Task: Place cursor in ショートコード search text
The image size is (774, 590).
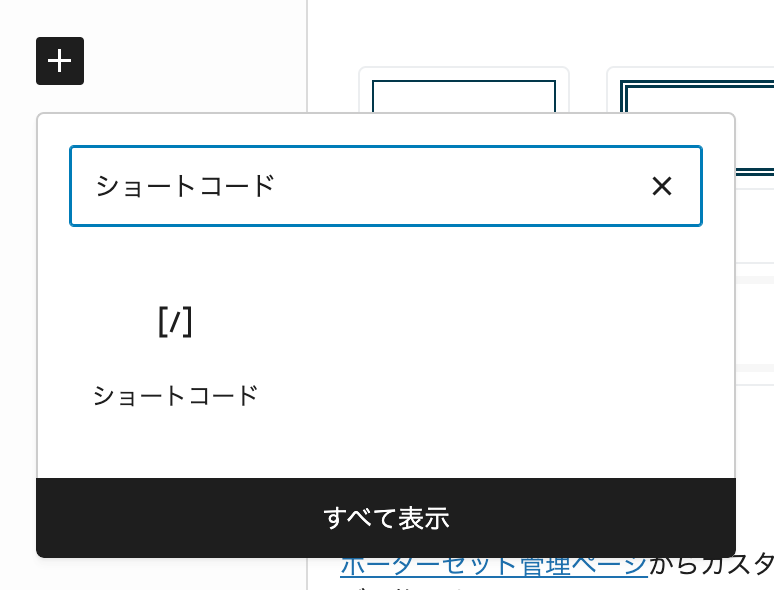Action: (185, 186)
